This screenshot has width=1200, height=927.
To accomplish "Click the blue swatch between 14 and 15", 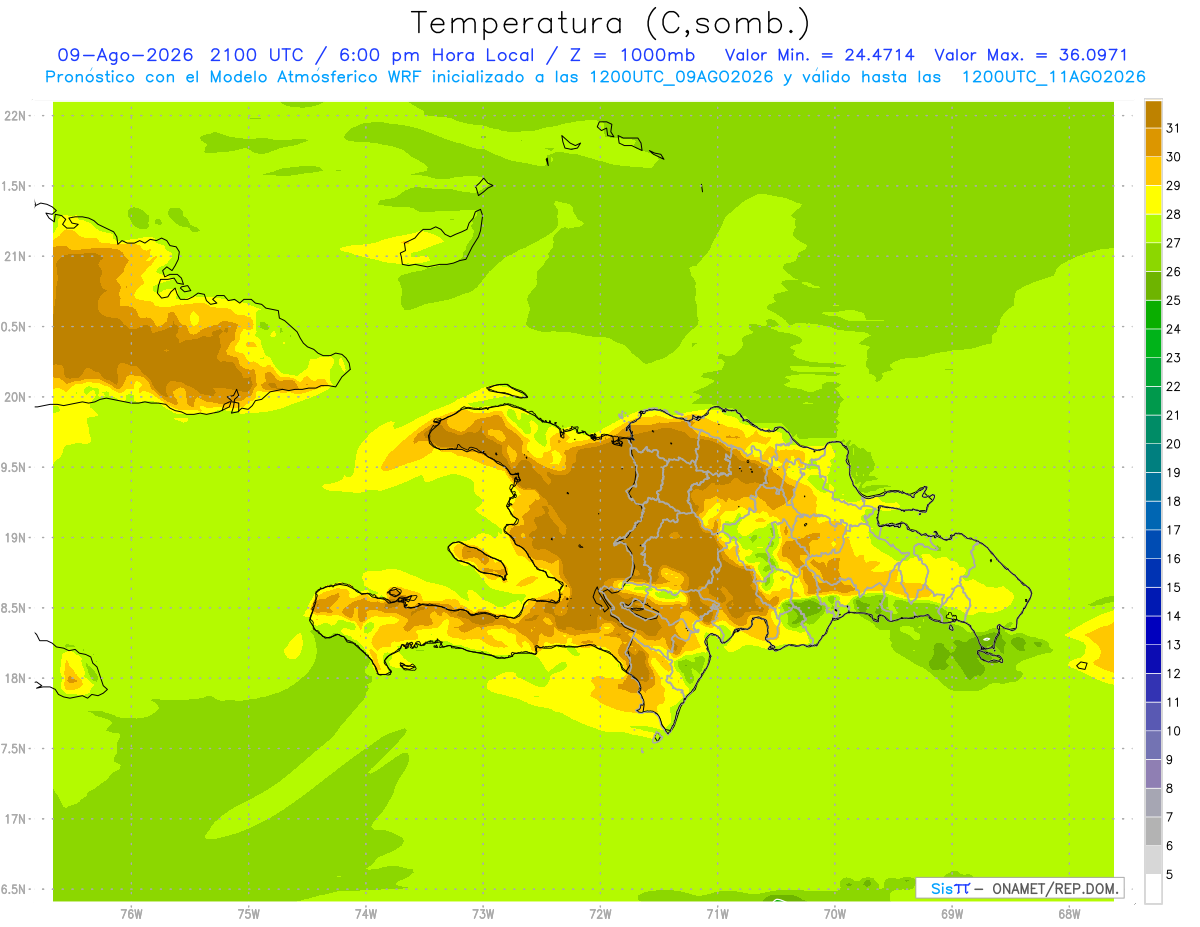I will [1153, 602].
